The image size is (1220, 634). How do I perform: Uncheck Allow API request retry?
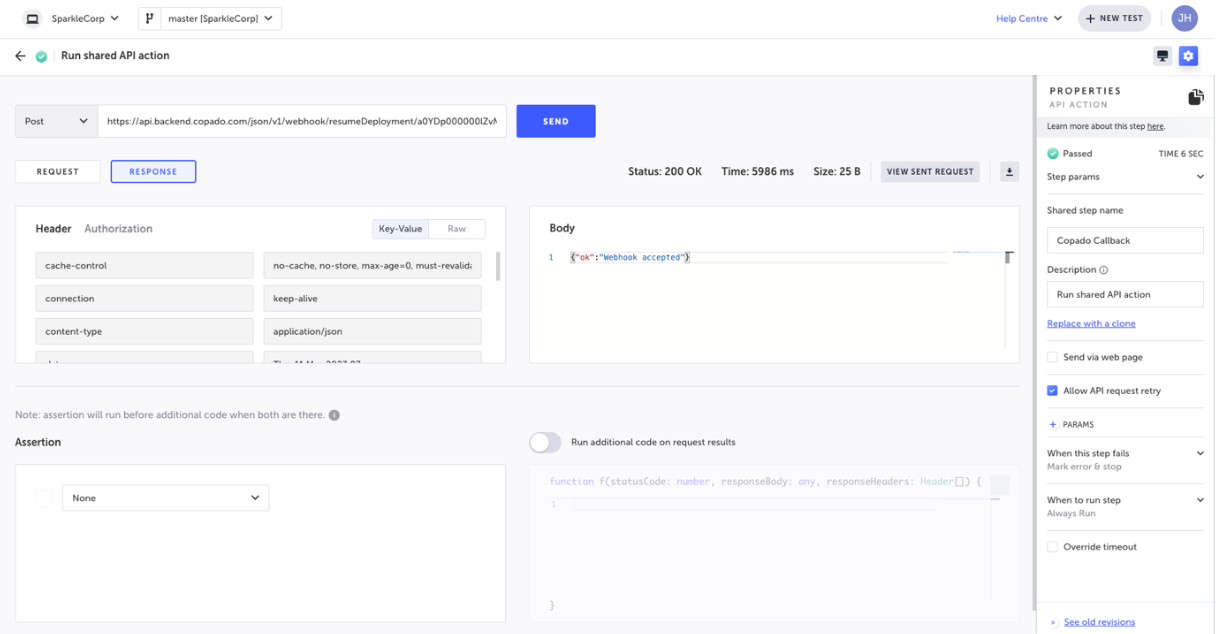pos(1052,391)
